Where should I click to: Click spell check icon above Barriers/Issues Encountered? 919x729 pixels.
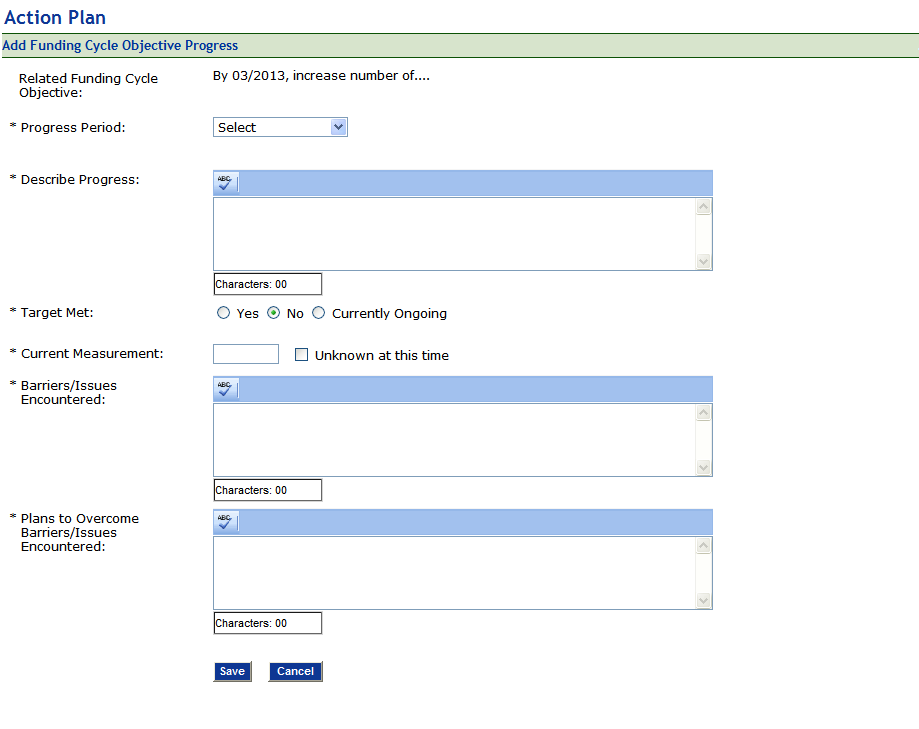(x=226, y=389)
